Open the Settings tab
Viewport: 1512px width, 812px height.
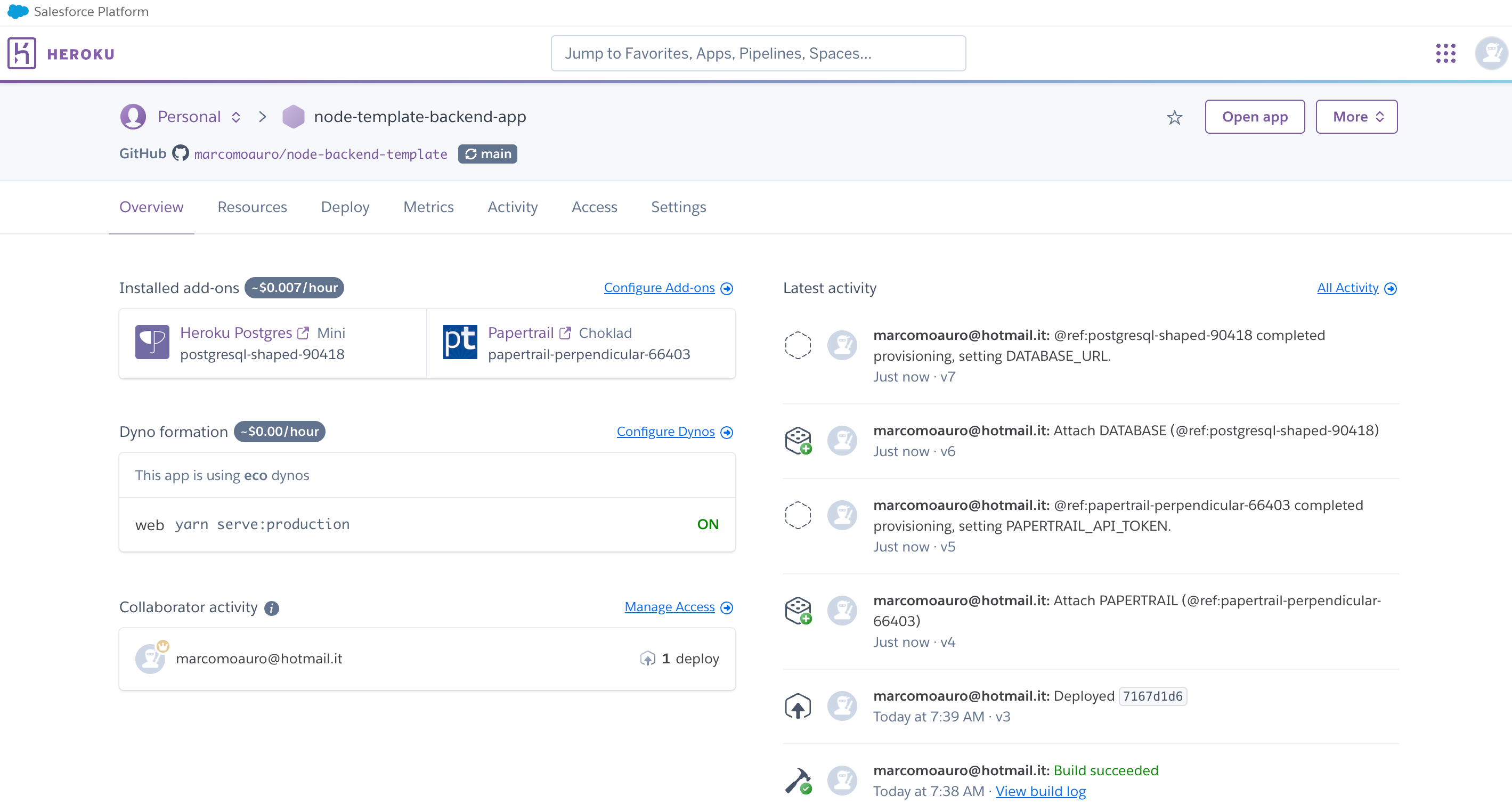pos(678,207)
